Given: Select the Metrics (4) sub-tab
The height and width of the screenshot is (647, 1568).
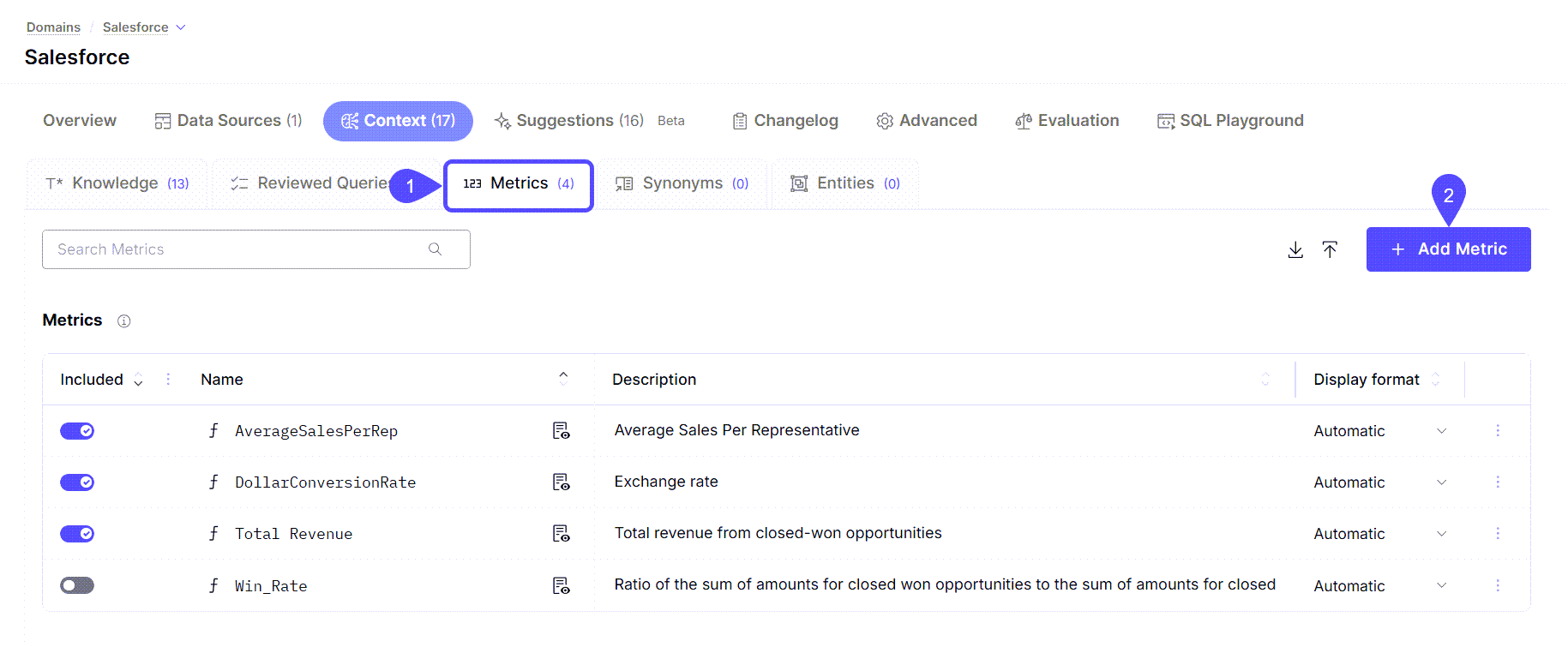Looking at the screenshot, I should [519, 185].
